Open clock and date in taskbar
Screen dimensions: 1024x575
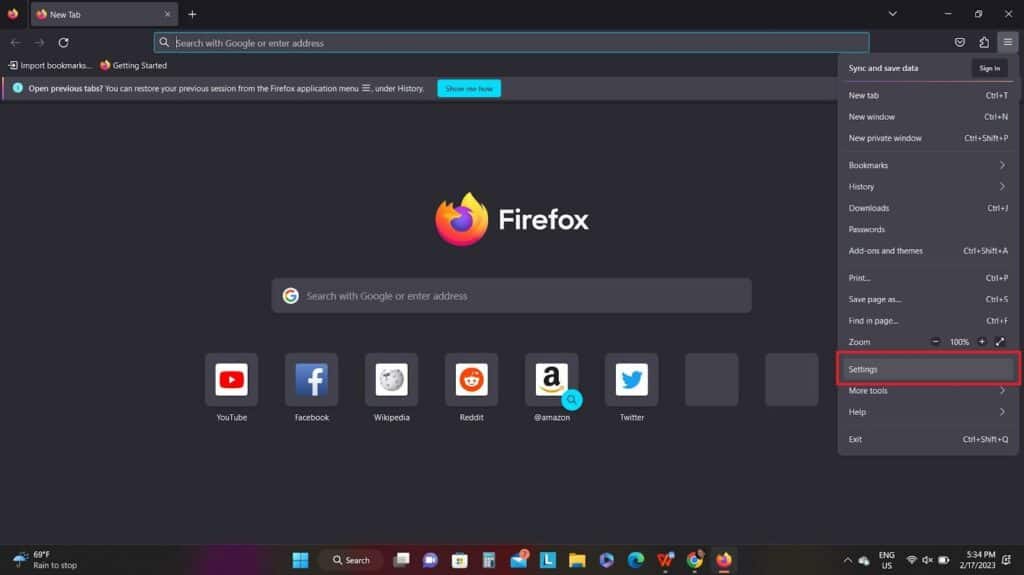tap(977, 560)
